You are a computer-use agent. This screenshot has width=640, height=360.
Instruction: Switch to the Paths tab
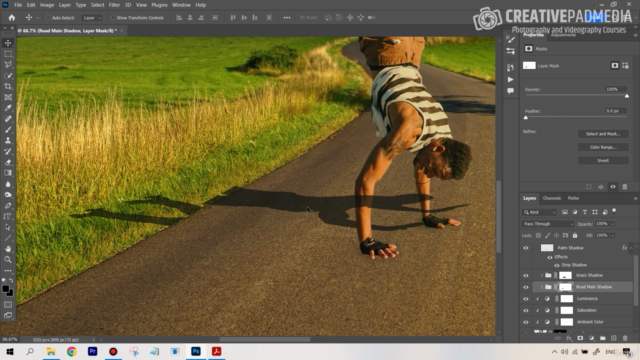[x=573, y=198]
